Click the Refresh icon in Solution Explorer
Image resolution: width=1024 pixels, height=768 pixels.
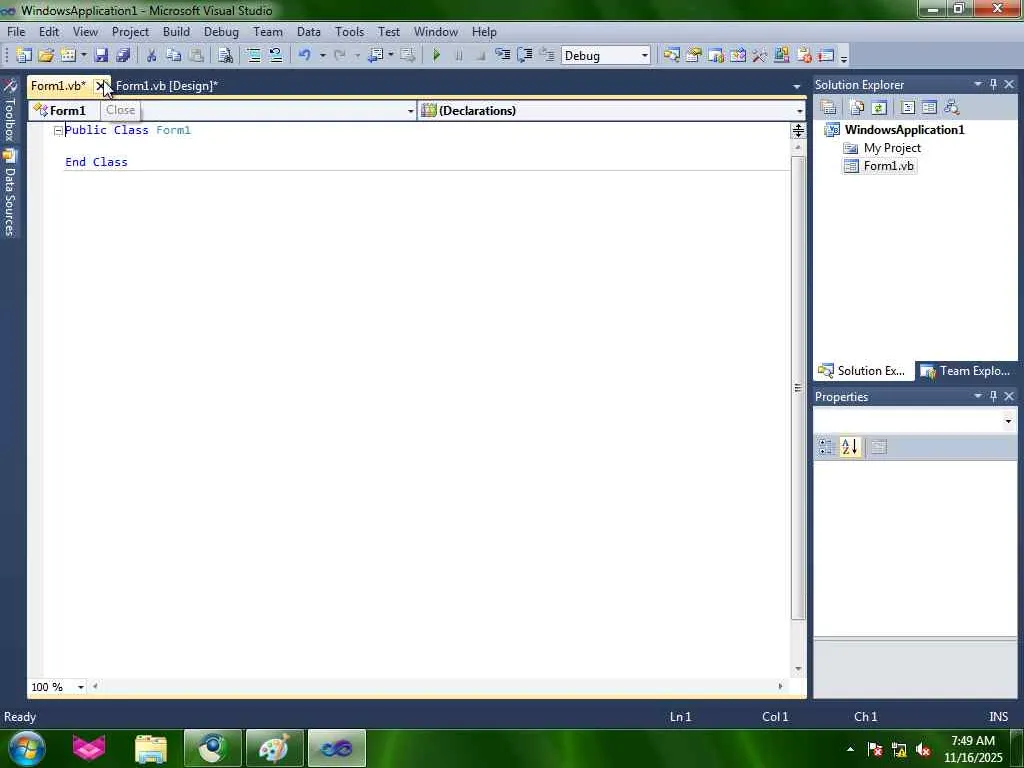click(x=879, y=108)
